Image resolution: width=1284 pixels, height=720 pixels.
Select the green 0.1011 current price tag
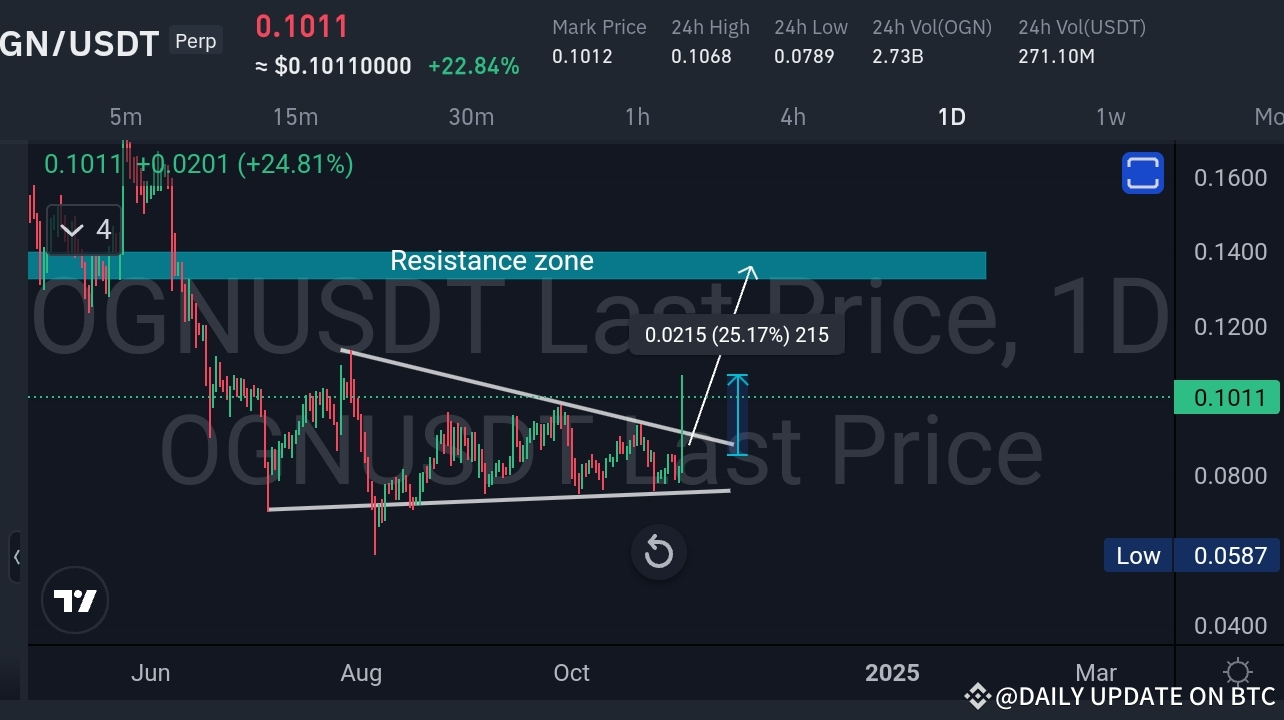coord(1227,398)
